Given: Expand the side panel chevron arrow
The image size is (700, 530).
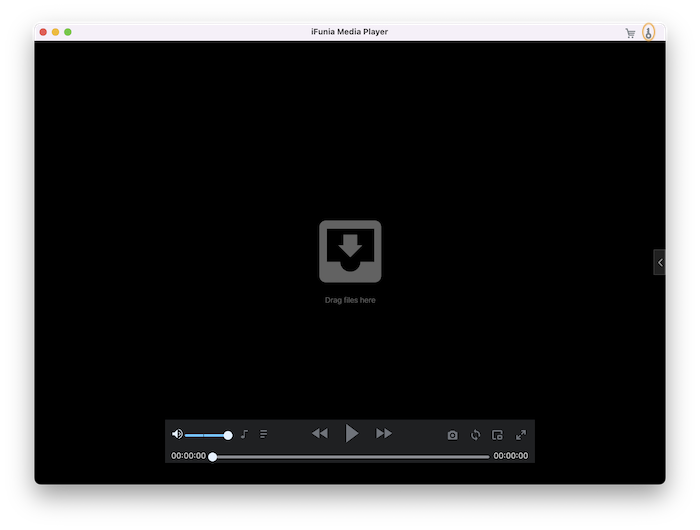Looking at the screenshot, I should coord(660,262).
